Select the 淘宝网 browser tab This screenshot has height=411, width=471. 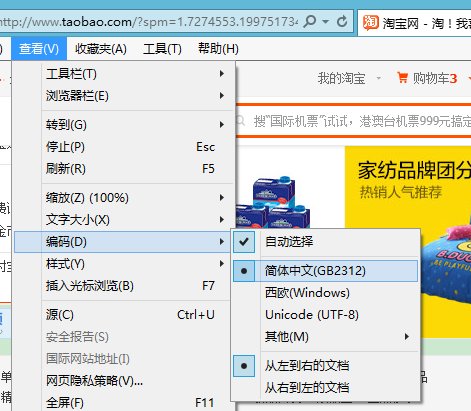coord(414,23)
